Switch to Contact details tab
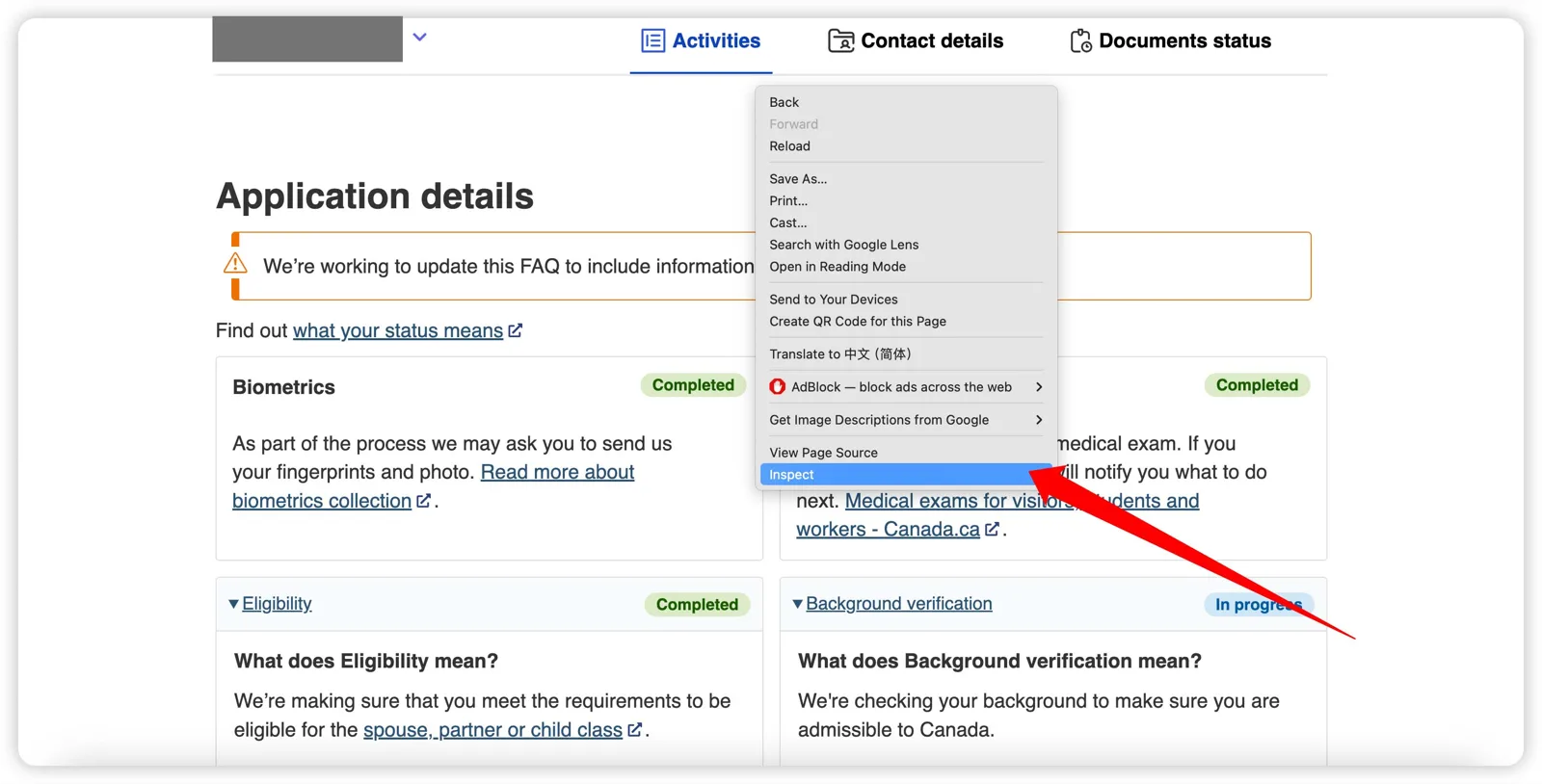This screenshot has width=1542, height=784. [916, 40]
